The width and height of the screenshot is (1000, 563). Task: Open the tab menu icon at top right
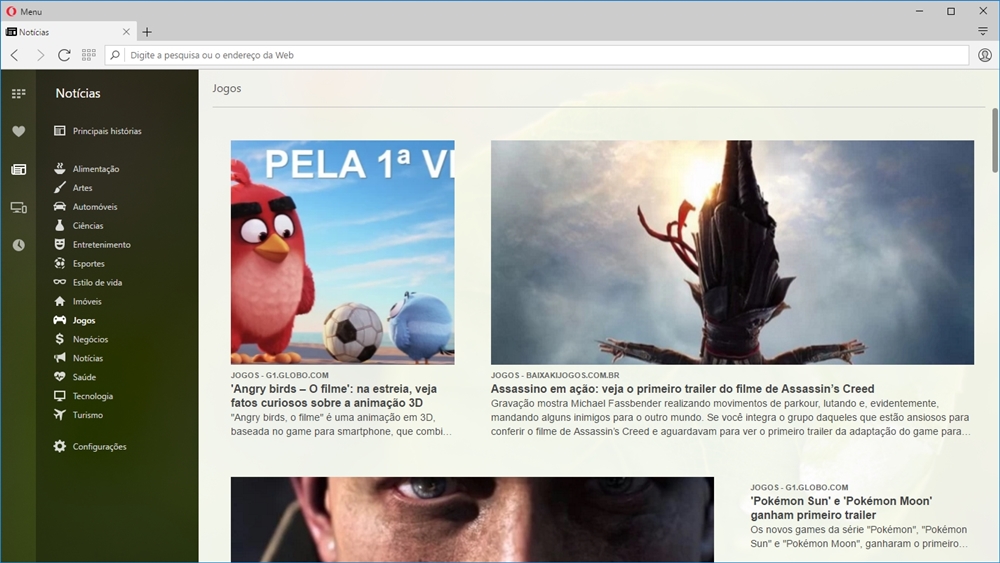(x=983, y=31)
